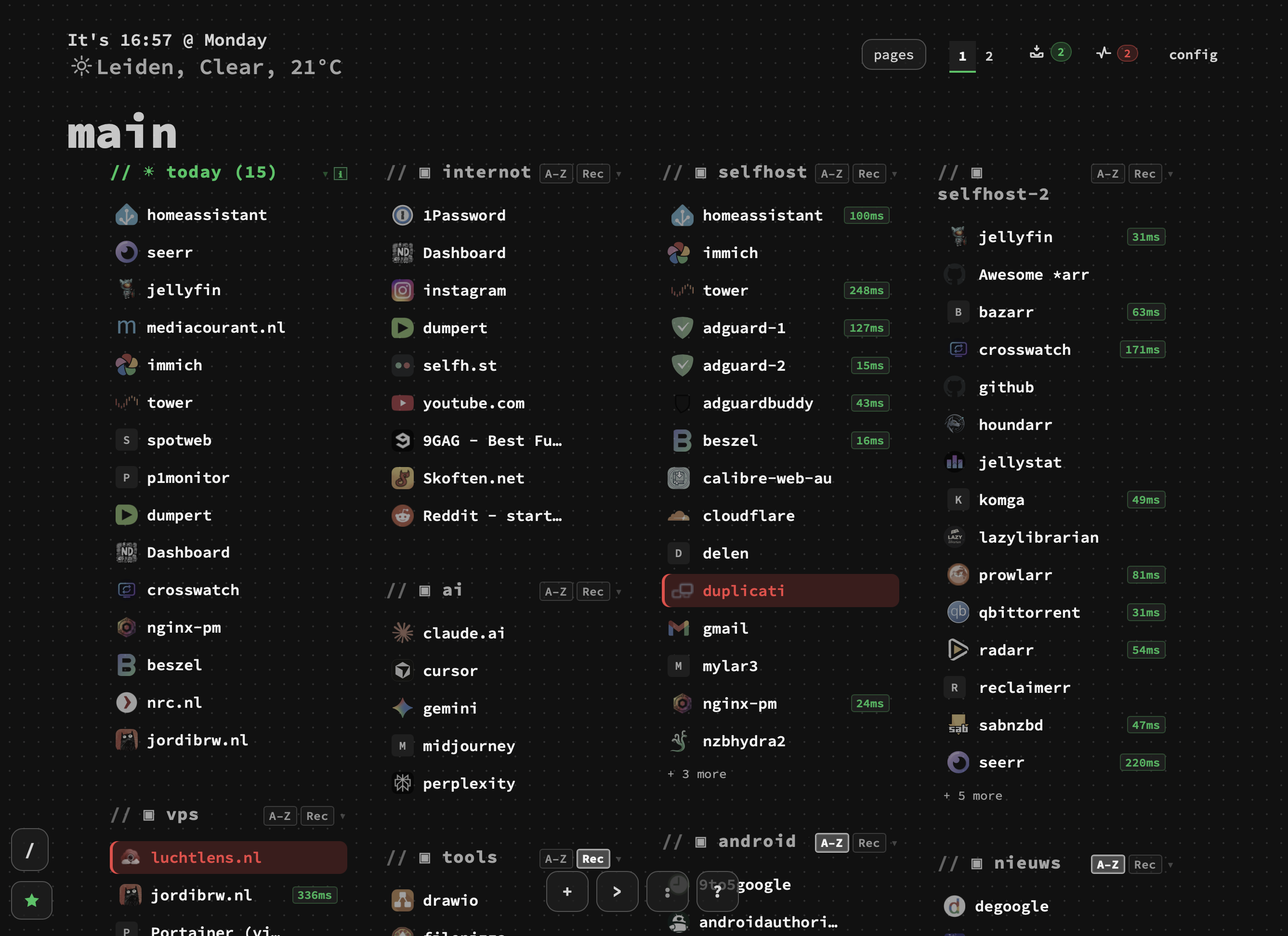Open the cloudflare cloud icon
Viewport: 1288px width, 936px height.
coord(679,515)
